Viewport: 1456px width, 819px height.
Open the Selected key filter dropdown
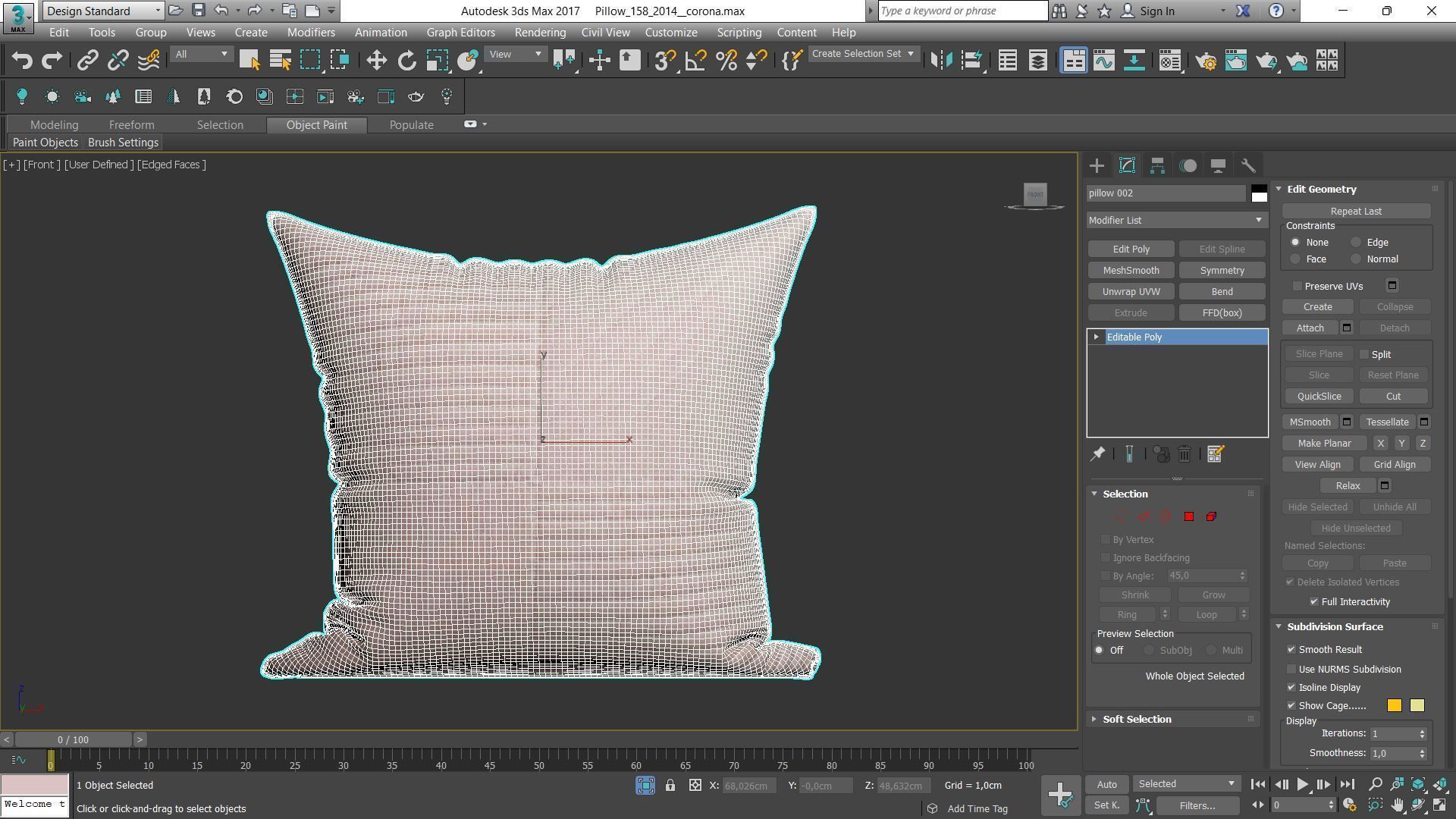pos(1187,784)
